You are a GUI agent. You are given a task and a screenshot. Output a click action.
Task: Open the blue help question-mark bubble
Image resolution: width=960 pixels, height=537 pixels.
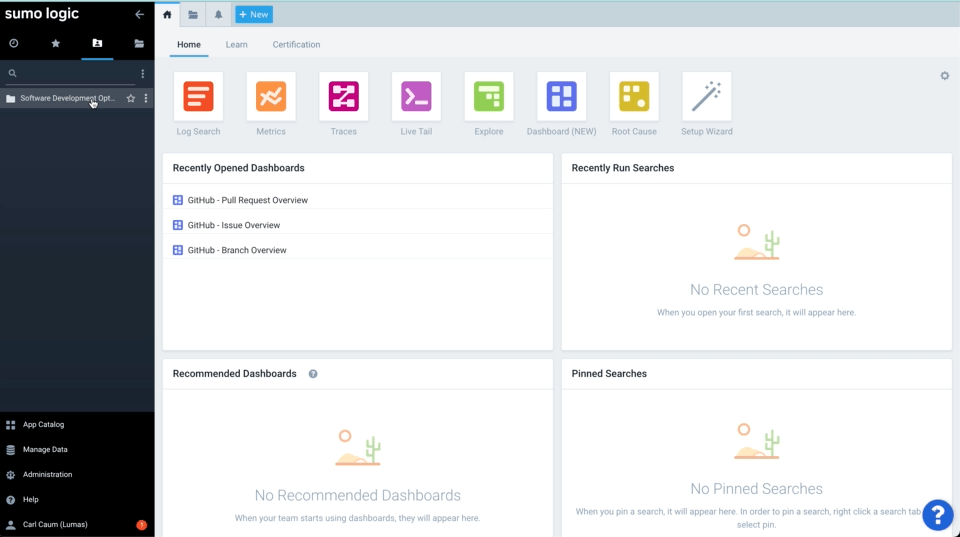[938, 515]
